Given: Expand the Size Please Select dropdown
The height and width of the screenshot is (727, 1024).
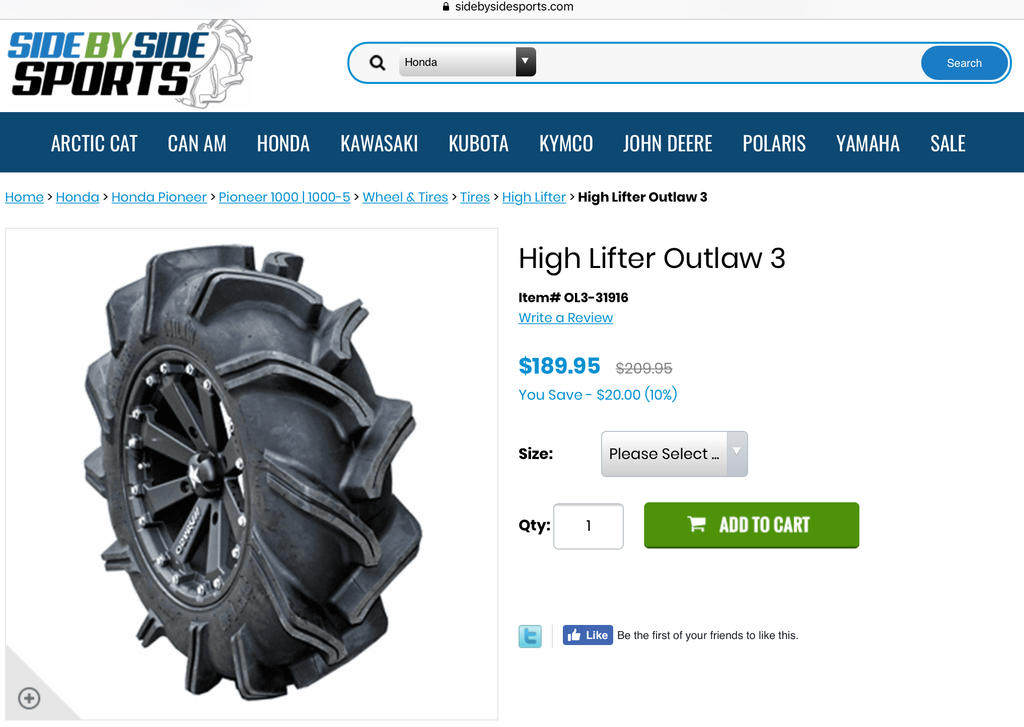Looking at the screenshot, I should coord(674,453).
